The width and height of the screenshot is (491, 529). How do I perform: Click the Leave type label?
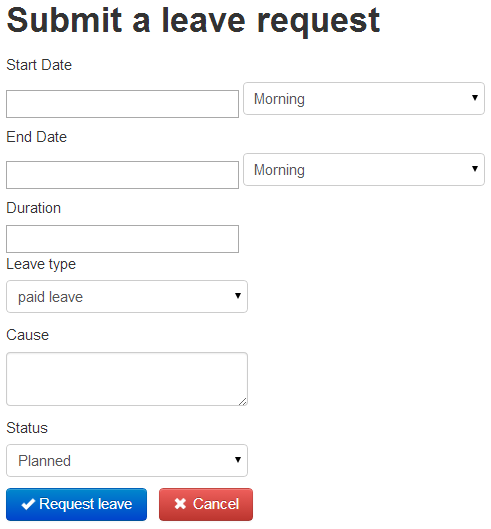click(x=41, y=264)
